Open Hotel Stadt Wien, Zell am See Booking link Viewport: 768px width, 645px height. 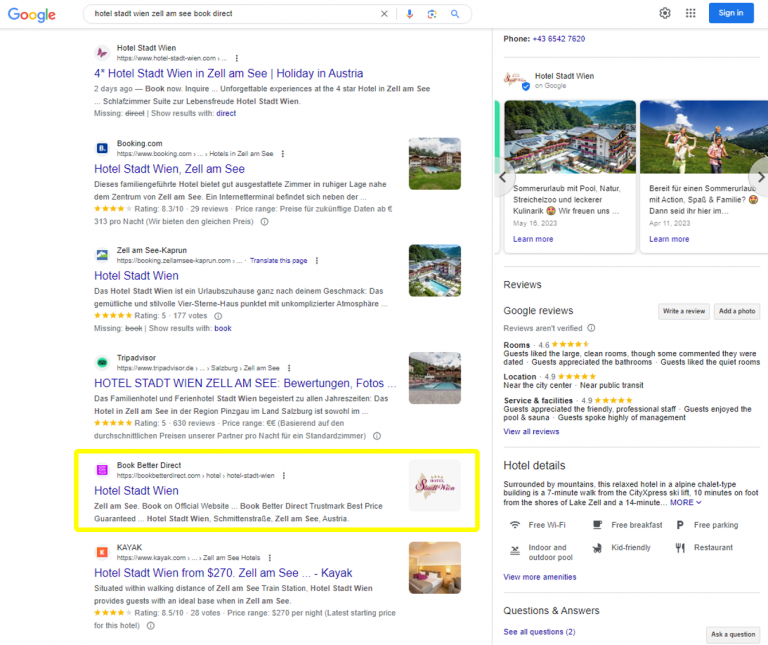click(x=169, y=169)
